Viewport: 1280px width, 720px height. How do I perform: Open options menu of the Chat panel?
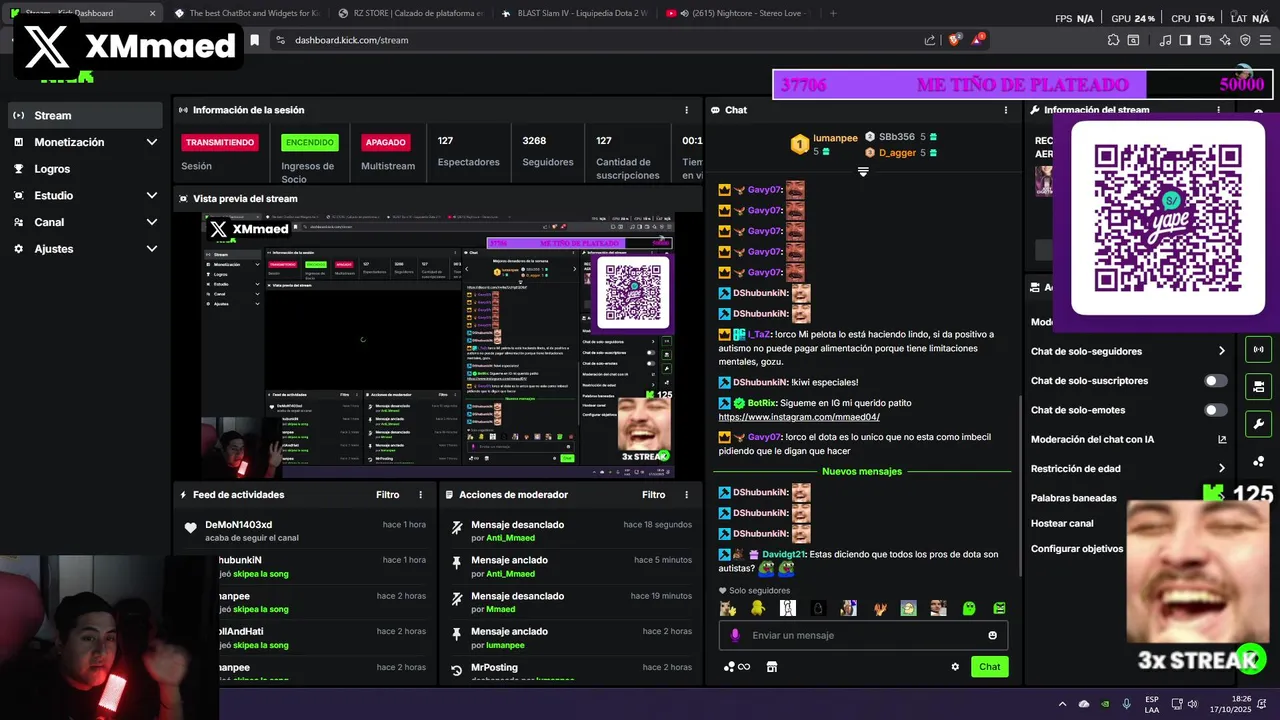click(1005, 110)
